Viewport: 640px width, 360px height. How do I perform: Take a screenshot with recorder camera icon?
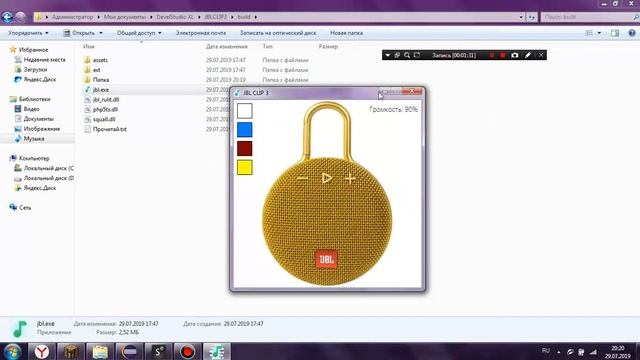point(515,55)
